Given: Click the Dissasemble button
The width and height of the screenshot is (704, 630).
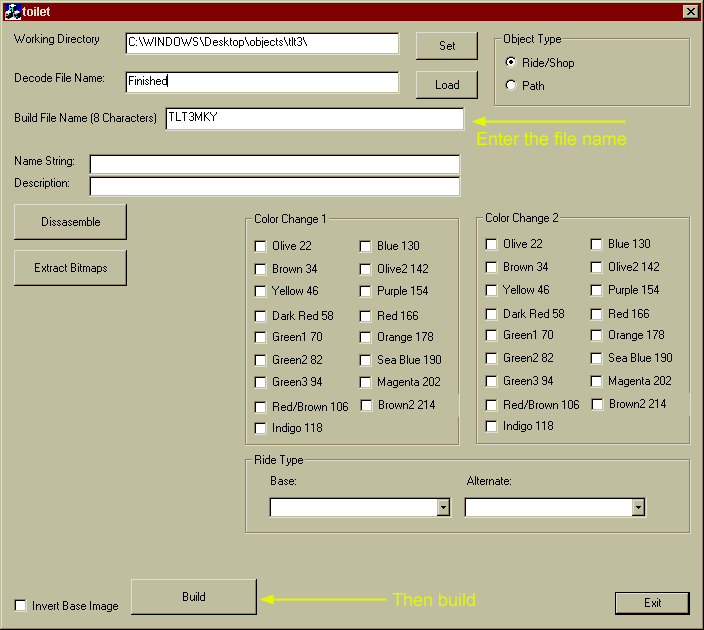Looking at the screenshot, I should 70,222.
